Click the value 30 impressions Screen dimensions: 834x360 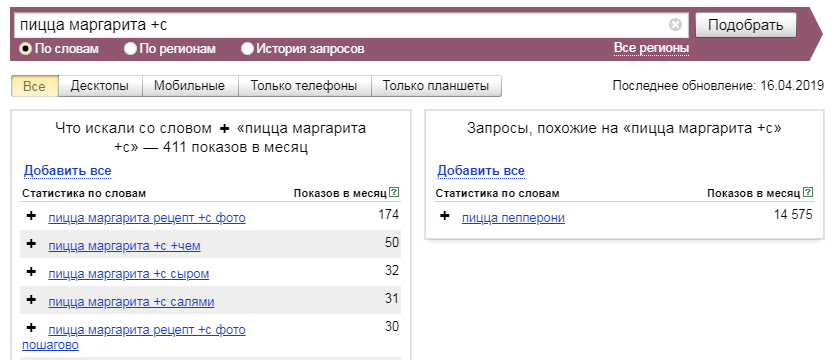392,326
